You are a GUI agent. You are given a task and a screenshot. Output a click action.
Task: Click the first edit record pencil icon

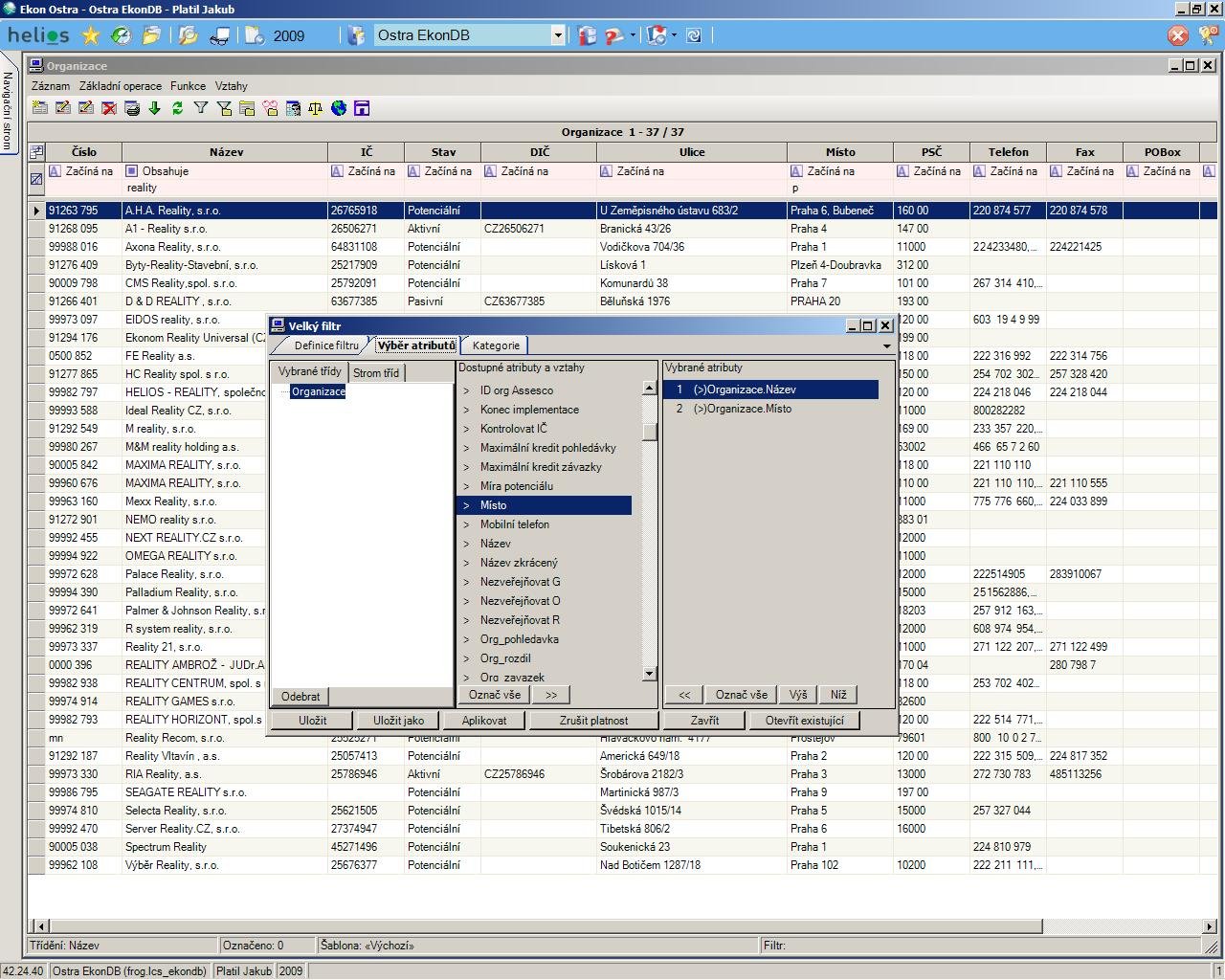[63, 108]
